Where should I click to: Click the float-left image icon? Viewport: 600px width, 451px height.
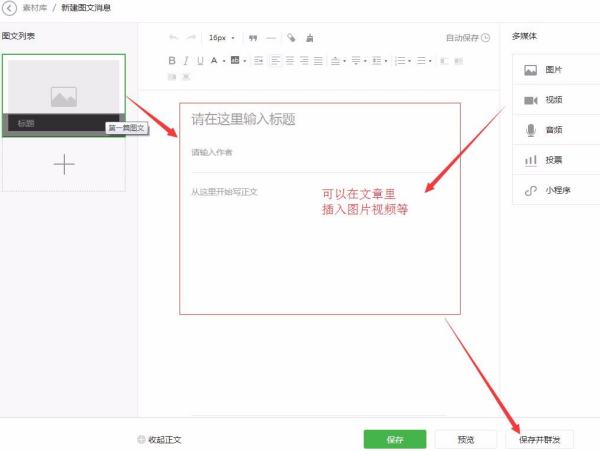(444, 60)
